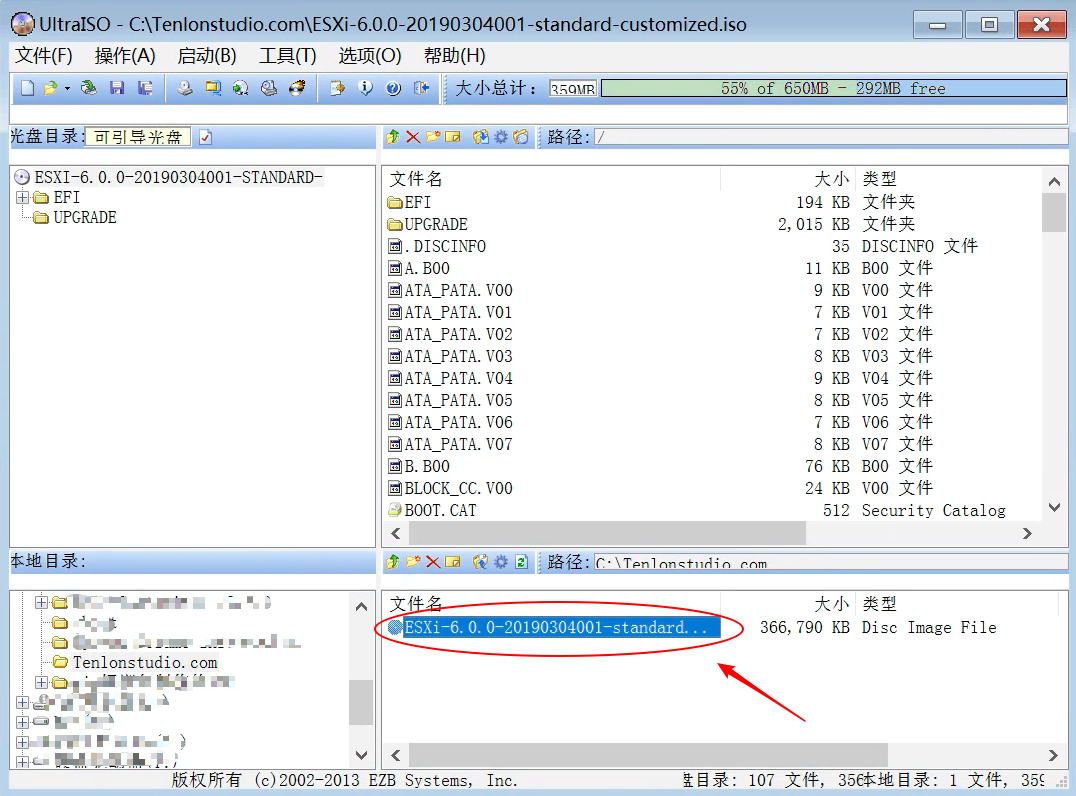Click the gear icon in local pane toolbar

click(x=501, y=562)
